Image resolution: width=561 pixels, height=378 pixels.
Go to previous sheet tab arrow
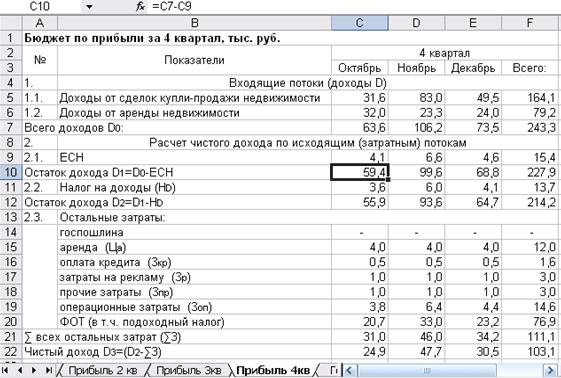coord(20,370)
